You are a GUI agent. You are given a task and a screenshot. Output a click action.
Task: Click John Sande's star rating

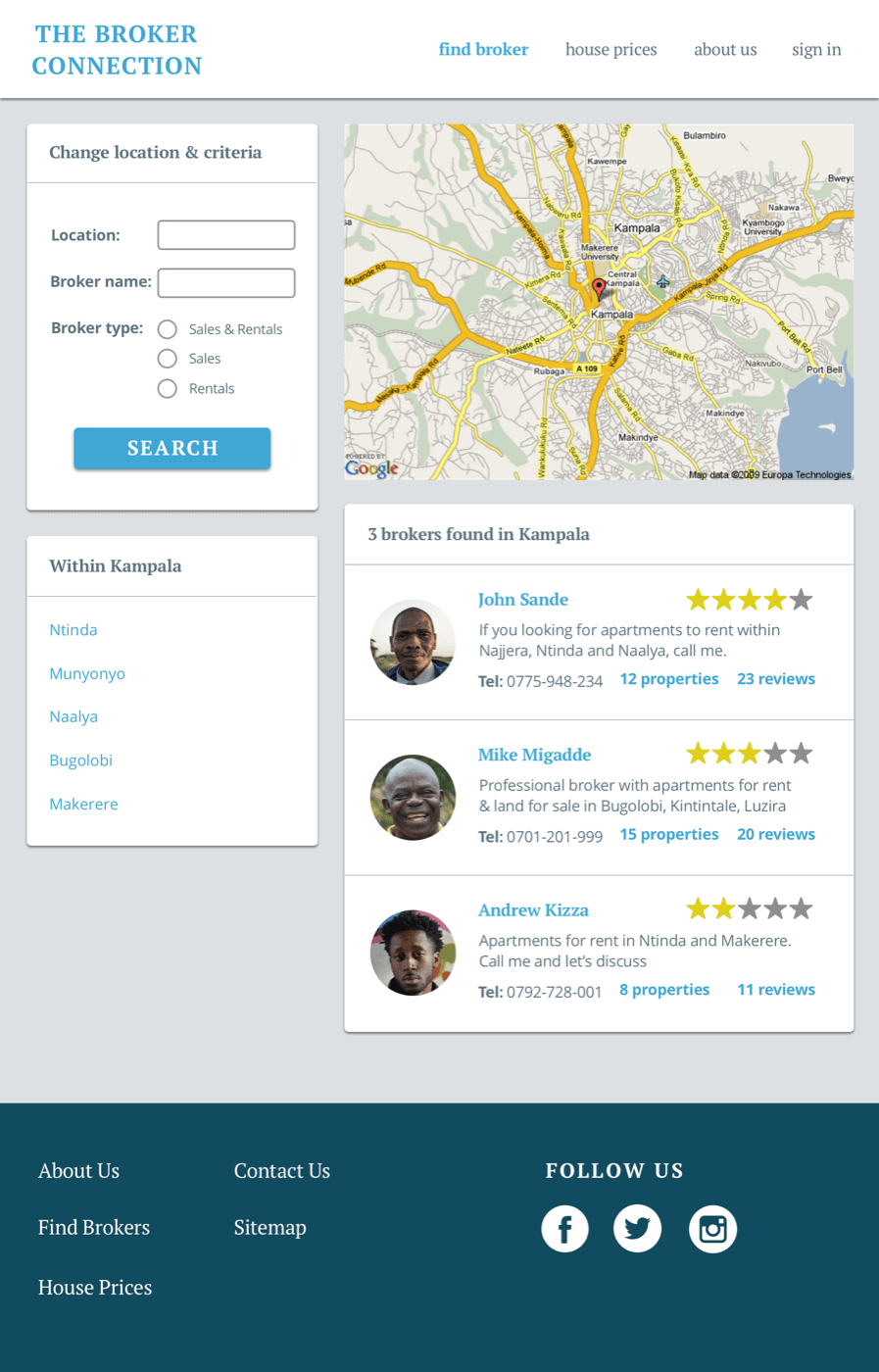pyautogui.click(x=749, y=599)
